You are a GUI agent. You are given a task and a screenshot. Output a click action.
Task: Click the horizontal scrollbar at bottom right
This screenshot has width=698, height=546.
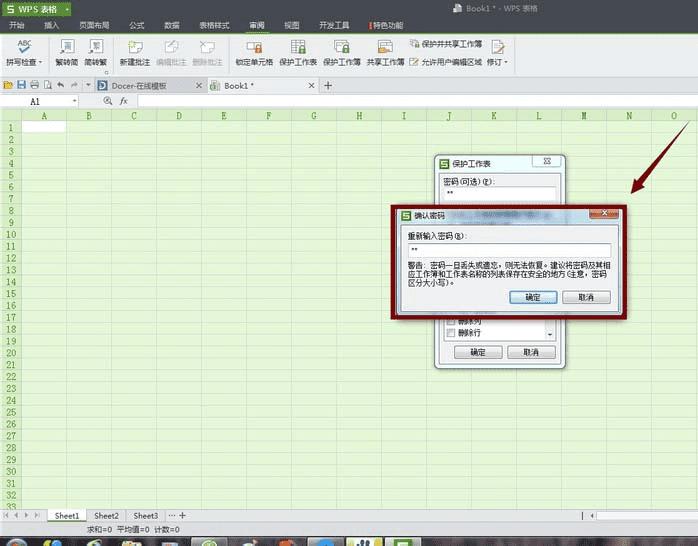tap(645, 516)
